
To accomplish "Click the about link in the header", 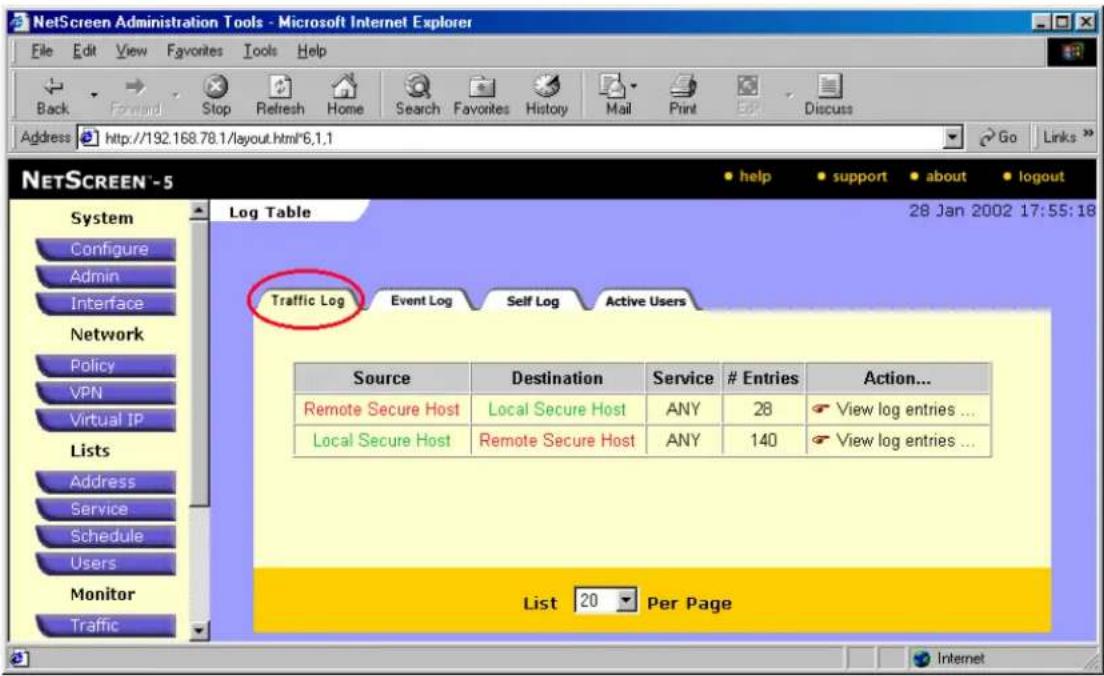I will click(945, 176).
